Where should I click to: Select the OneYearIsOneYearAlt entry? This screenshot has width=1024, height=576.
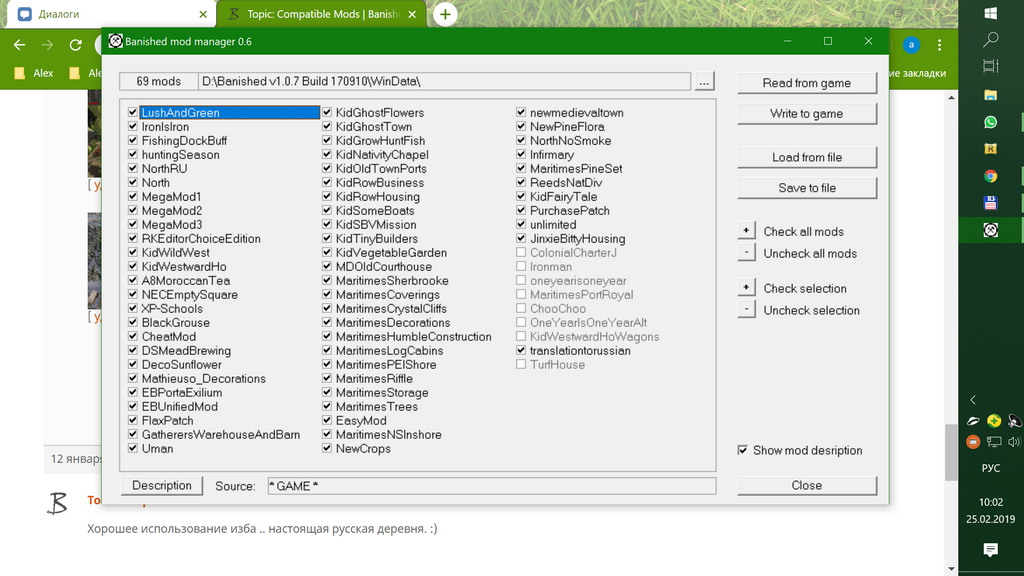[588, 323]
